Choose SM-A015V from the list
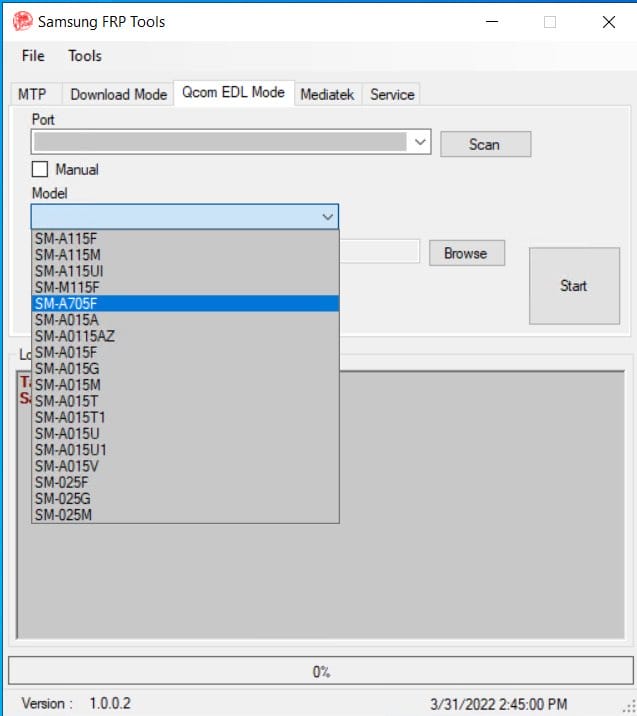Screen dimensions: 637x716 [185, 466]
